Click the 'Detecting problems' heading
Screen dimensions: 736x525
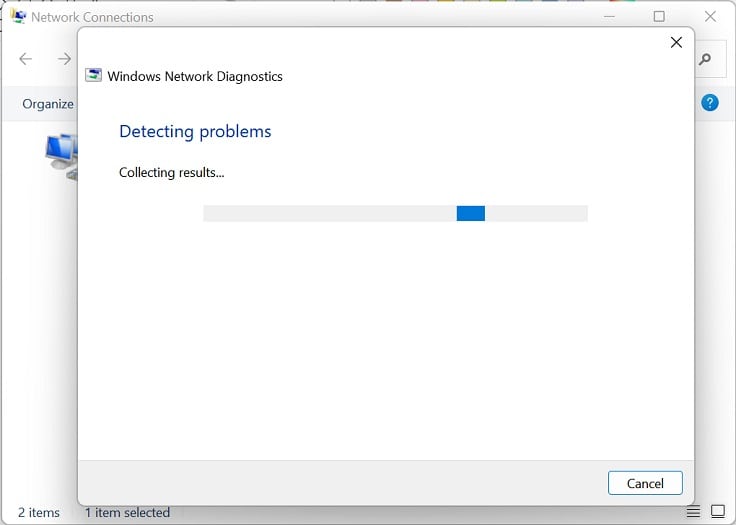(x=195, y=131)
